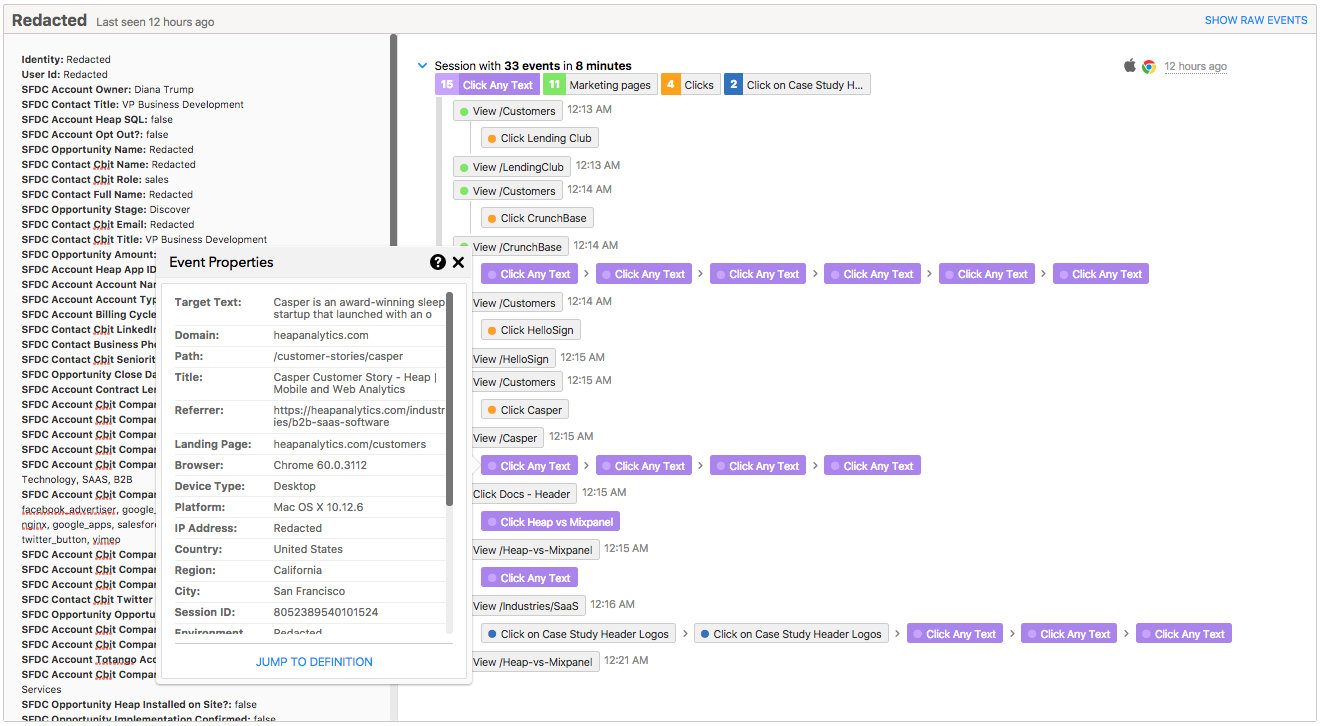This screenshot has height=726, width=1321.
Task: Open View /Customers event at 12:14 AM above Click CrunchBase
Action: point(508,191)
